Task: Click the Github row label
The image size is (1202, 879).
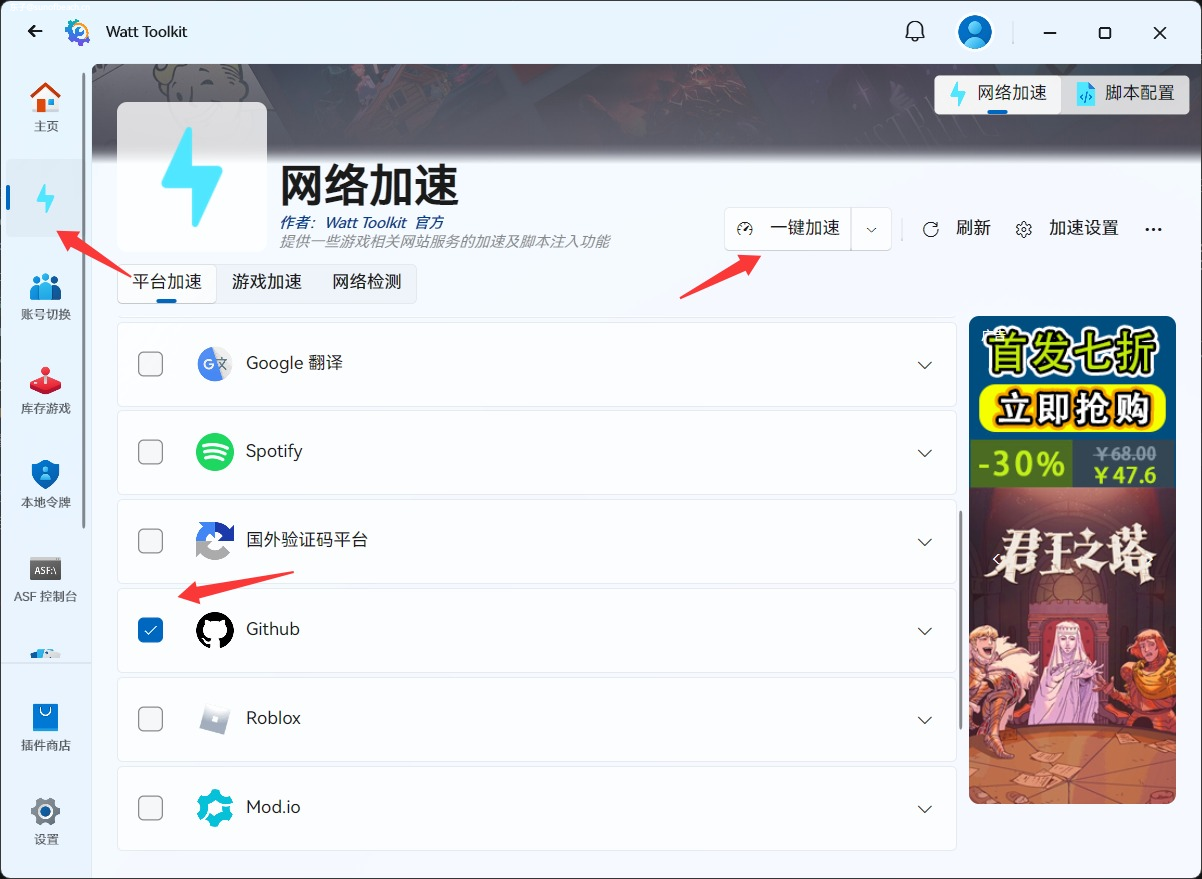Action: [273, 630]
